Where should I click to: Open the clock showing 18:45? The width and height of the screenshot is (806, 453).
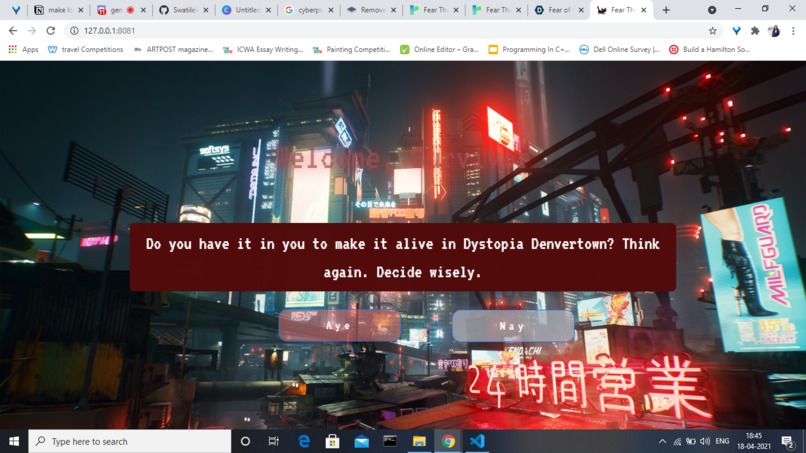[754, 441]
